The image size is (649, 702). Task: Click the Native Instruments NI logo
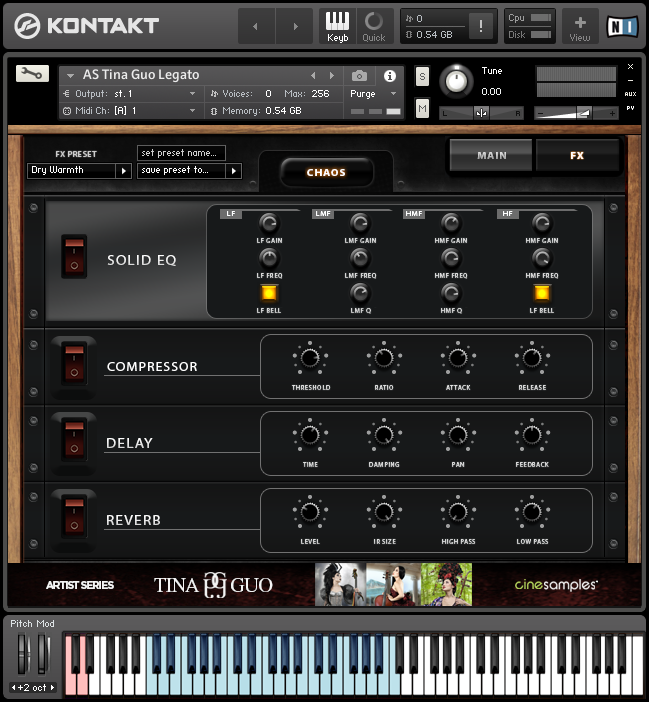pyautogui.click(x=622, y=27)
